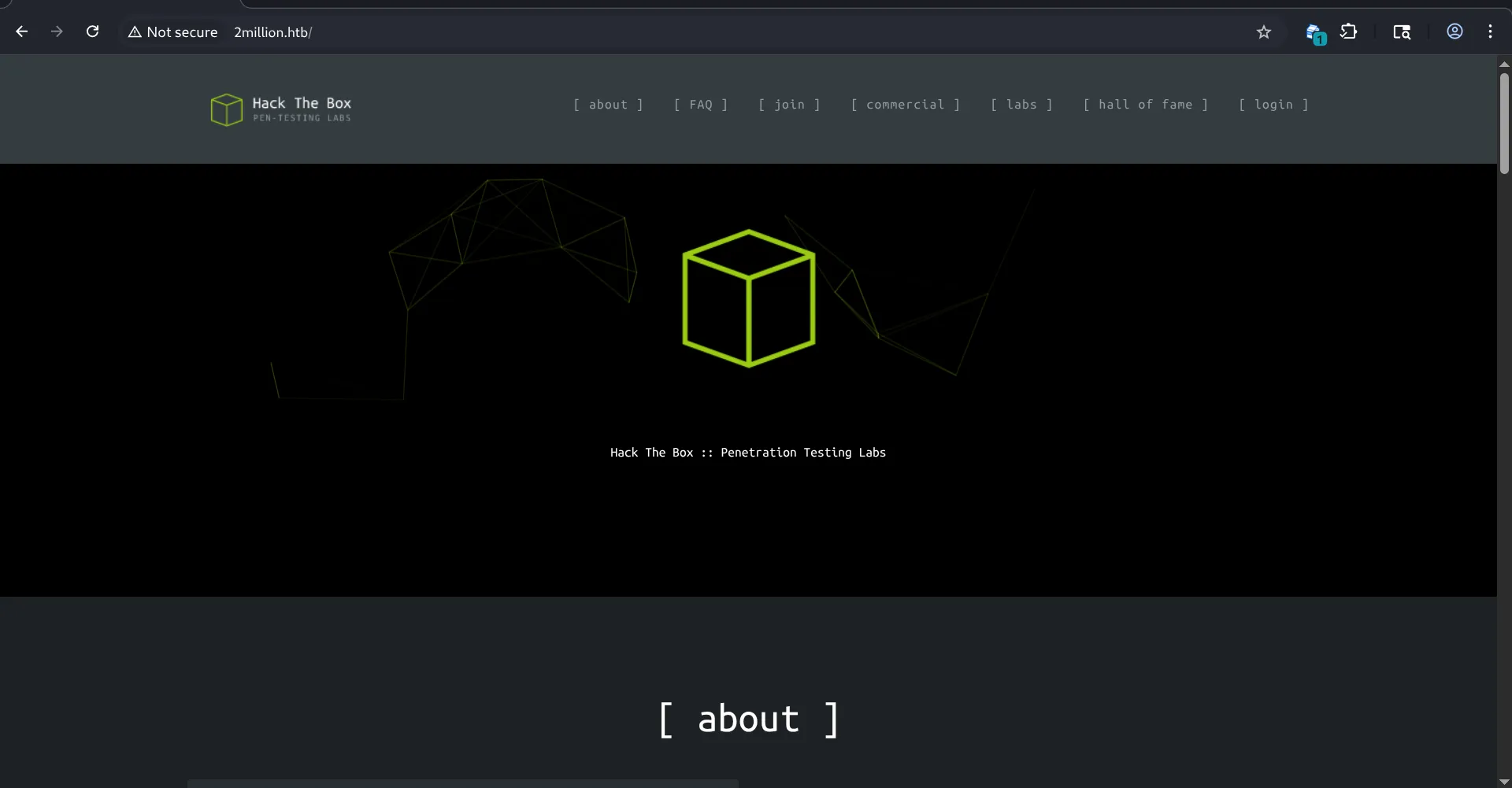Open the [ hall of fame ] link
The height and width of the screenshot is (788, 1512).
[x=1146, y=105]
